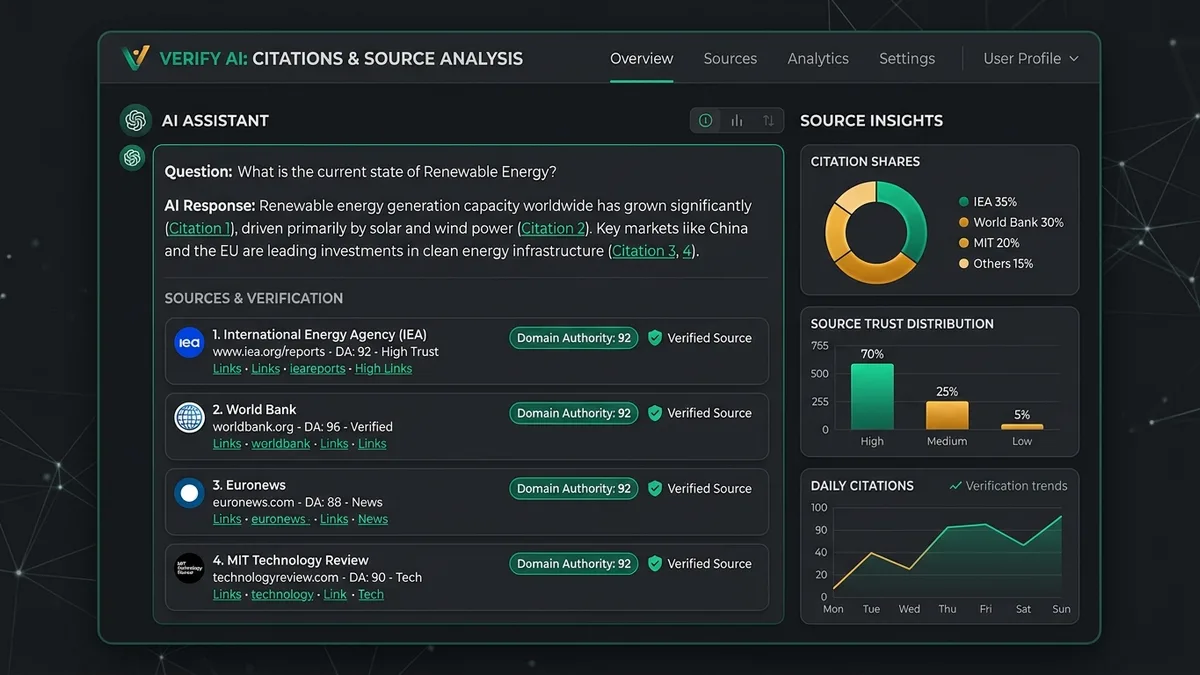
Task: Select the info view icon in toolbar
Action: tap(706, 120)
